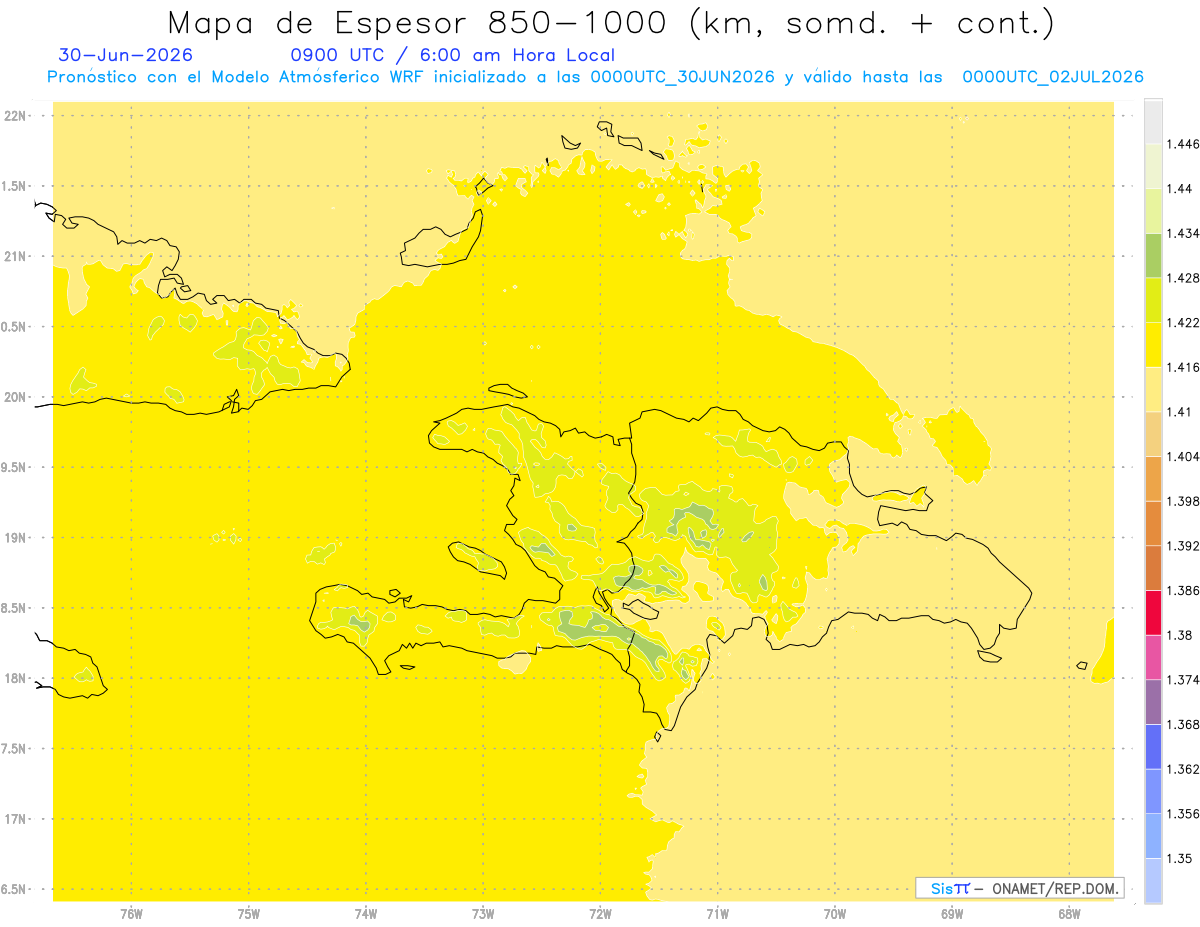The width and height of the screenshot is (1200, 927).
Task: Click the 'ONAMET/REP.DOM.' credit box
Action: point(1020,888)
